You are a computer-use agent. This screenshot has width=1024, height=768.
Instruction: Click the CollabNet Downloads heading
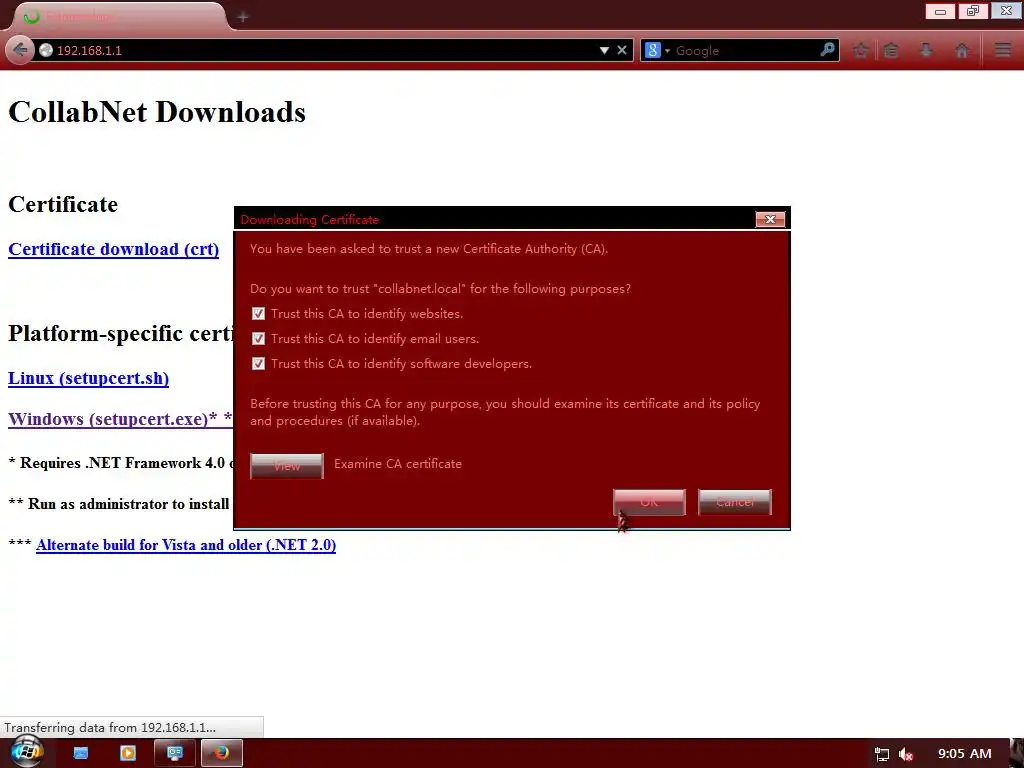click(157, 112)
